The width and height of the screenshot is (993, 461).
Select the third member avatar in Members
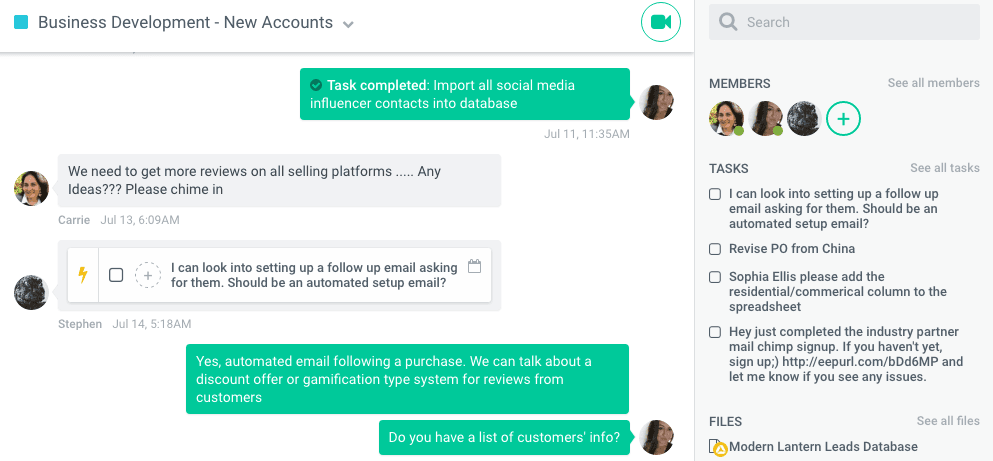tap(803, 119)
